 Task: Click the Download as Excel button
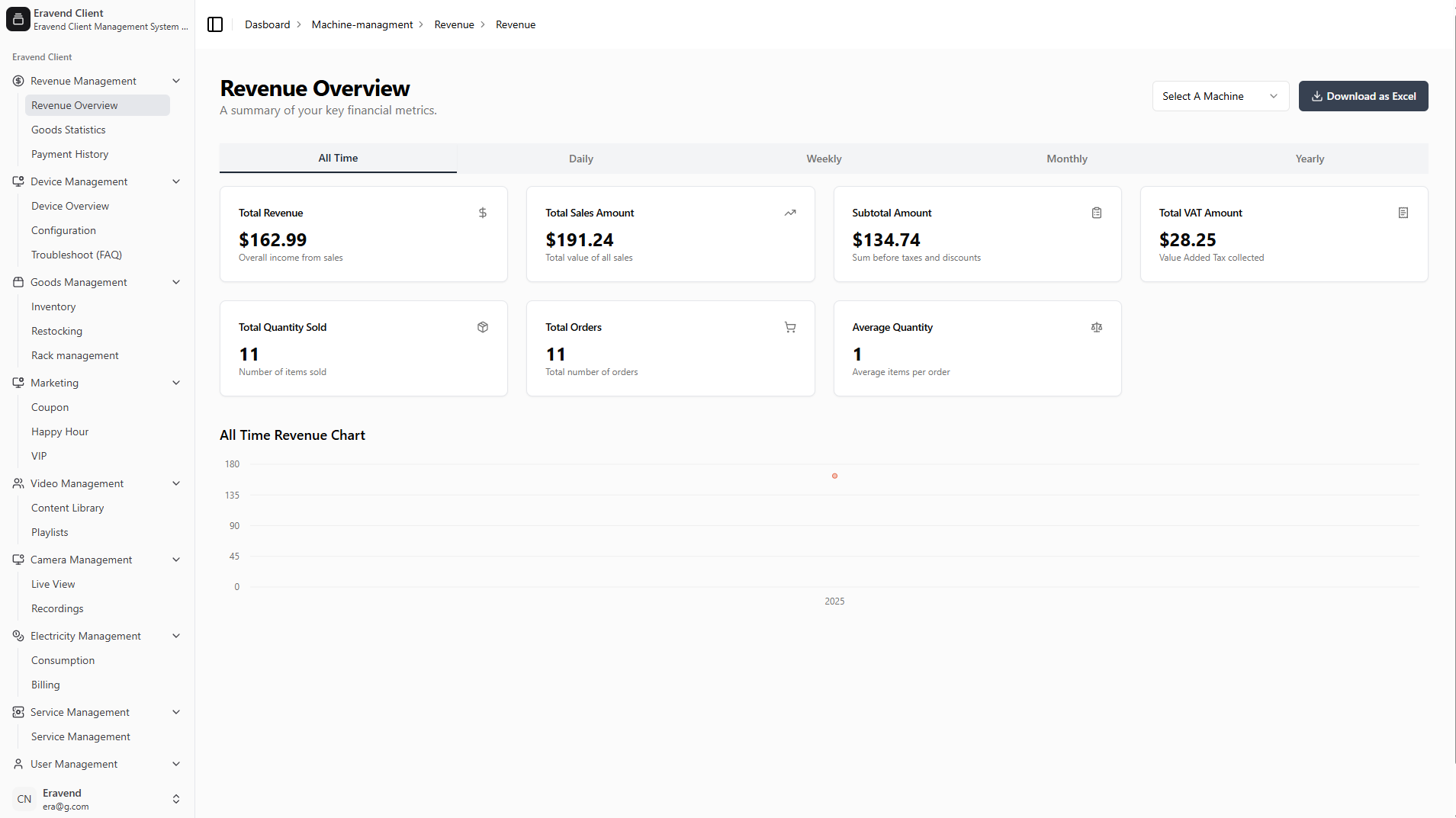click(1363, 96)
